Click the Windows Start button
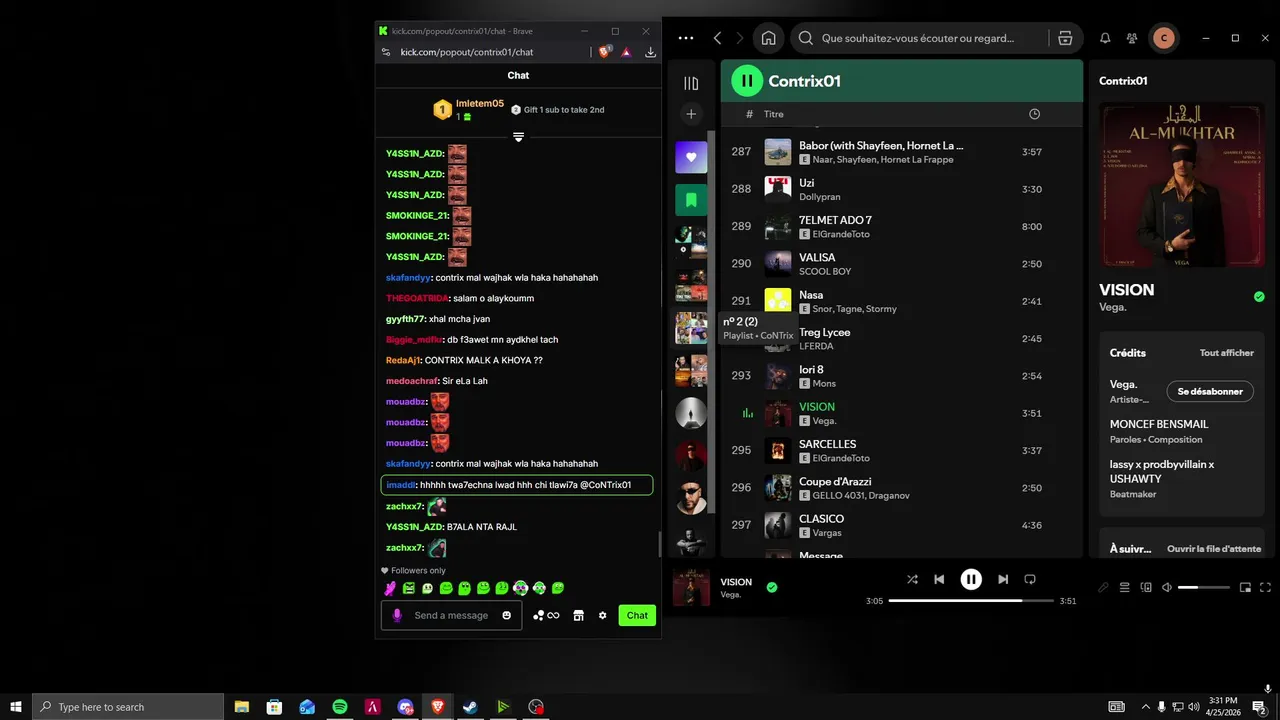 pyautogui.click(x=16, y=707)
